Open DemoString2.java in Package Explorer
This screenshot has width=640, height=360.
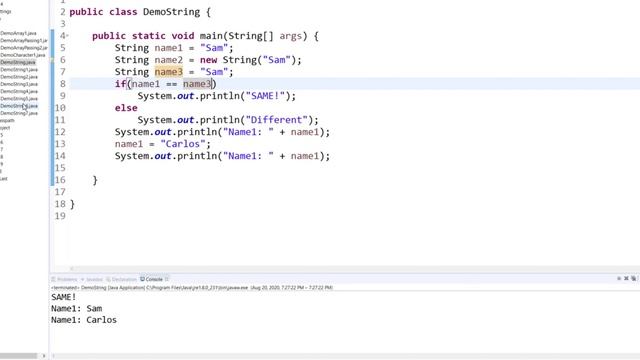pos(19,77)
